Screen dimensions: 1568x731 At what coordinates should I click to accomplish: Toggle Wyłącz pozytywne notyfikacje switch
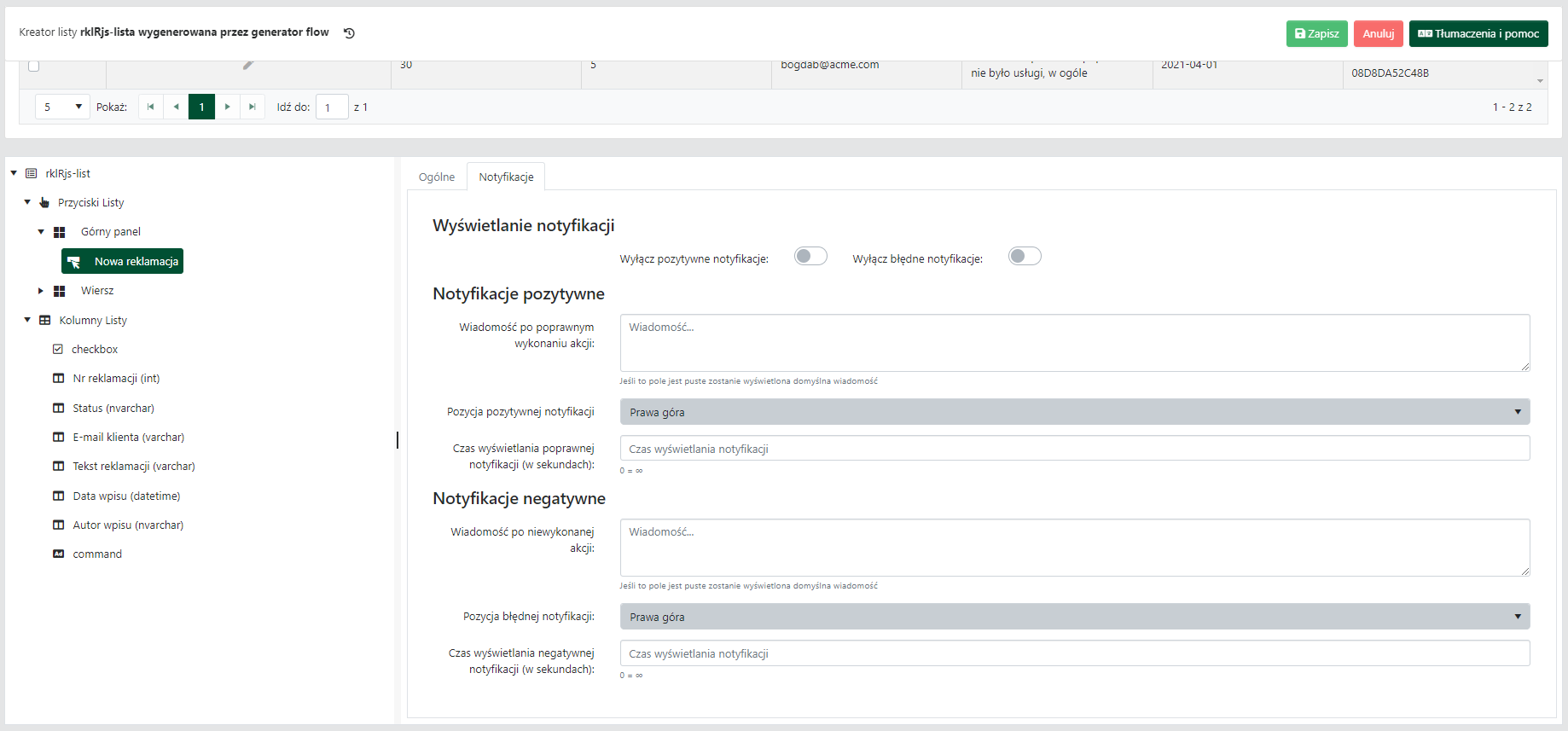[810, 256]
